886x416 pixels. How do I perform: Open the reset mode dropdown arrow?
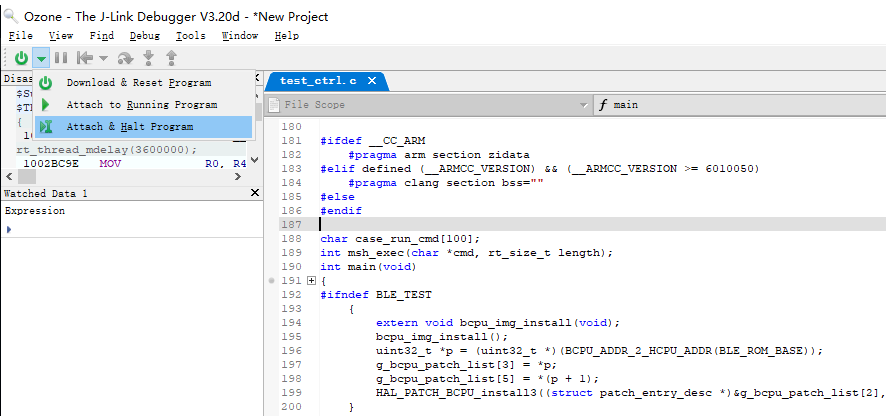(x=102, y=59)
